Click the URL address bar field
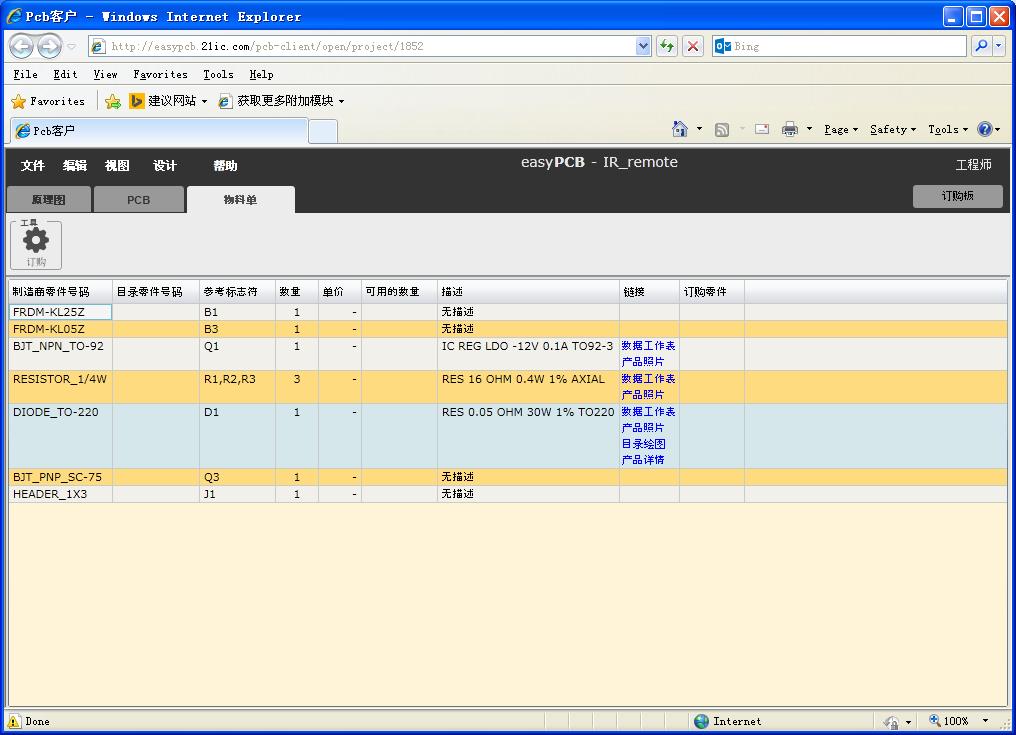This screenshot has height=735, width=1016. click(x=371, y=46)
